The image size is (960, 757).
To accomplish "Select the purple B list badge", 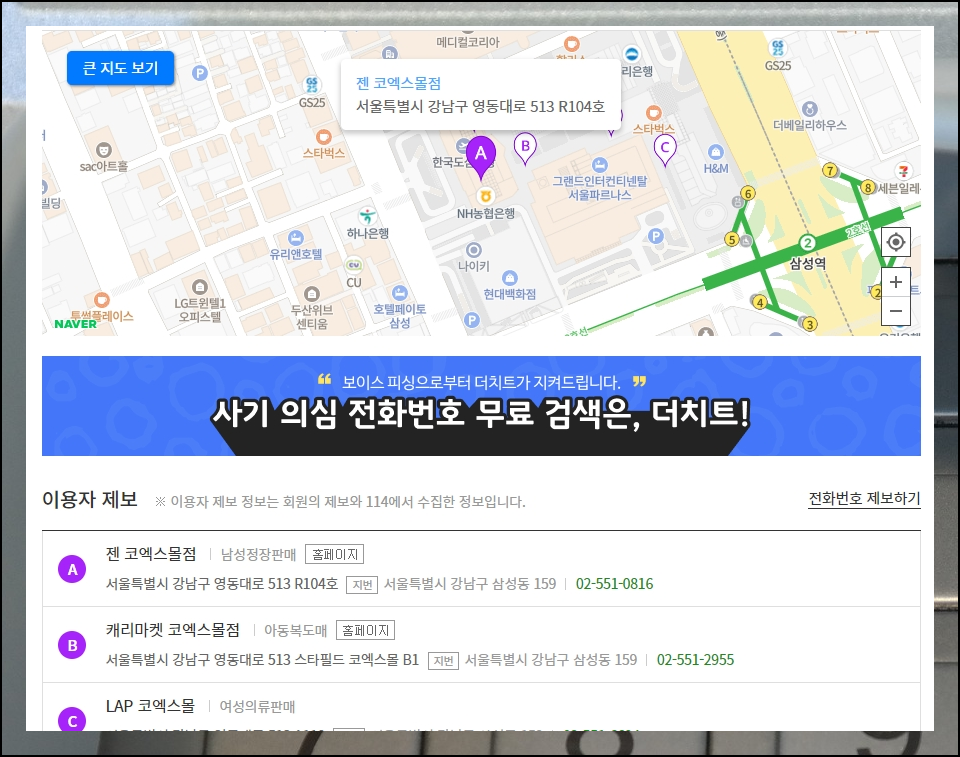I will coord(72,646).
